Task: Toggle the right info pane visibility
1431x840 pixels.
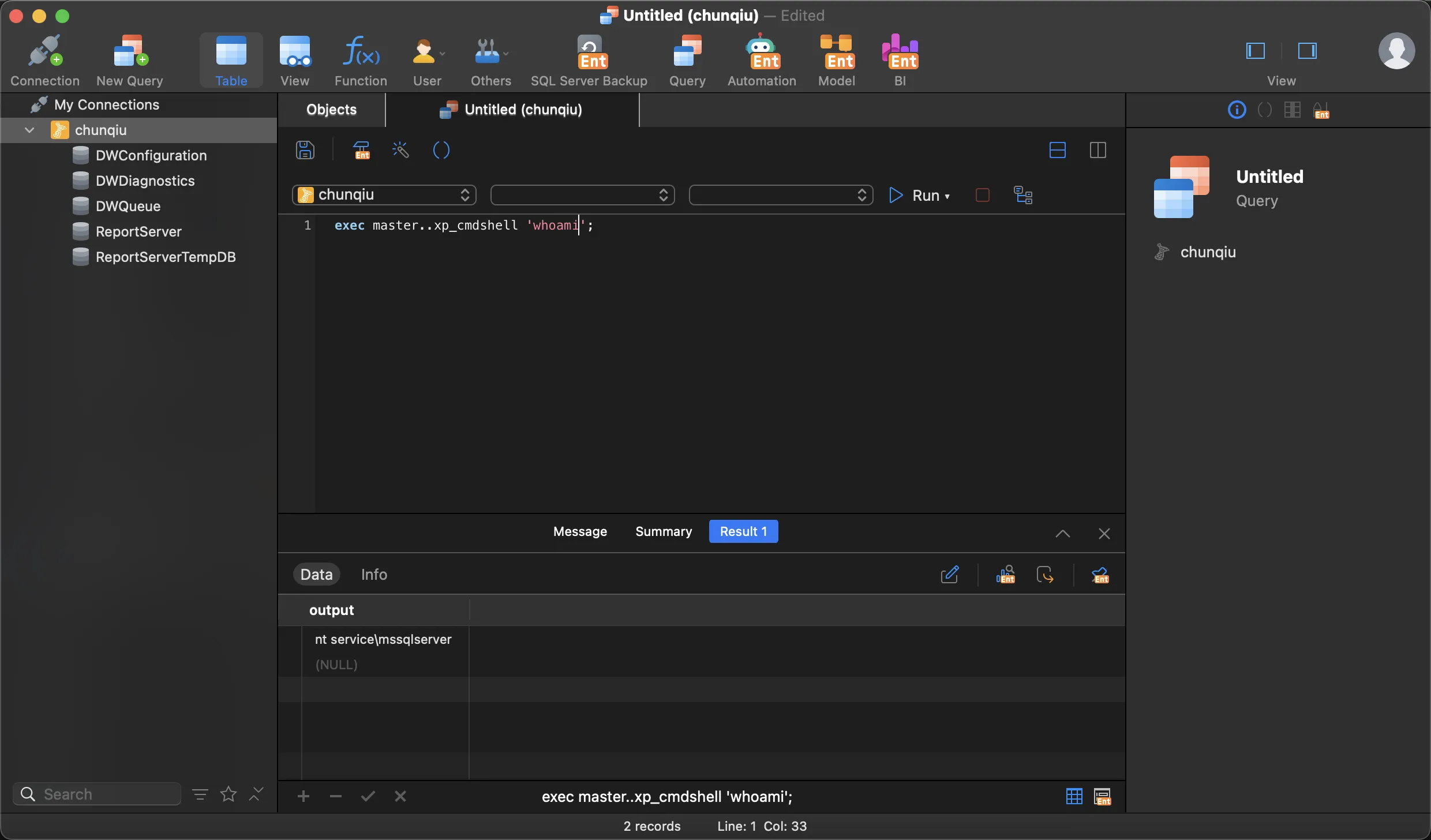Action: (x=1307, y=51)
